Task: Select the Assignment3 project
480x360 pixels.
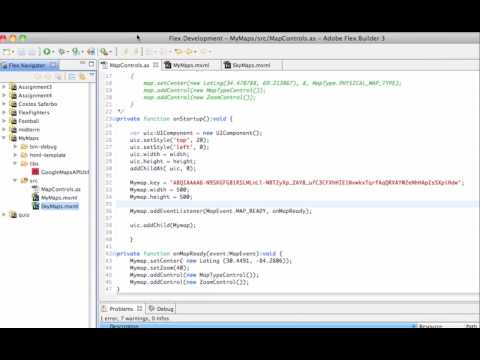Action: [x=31, y=87]
